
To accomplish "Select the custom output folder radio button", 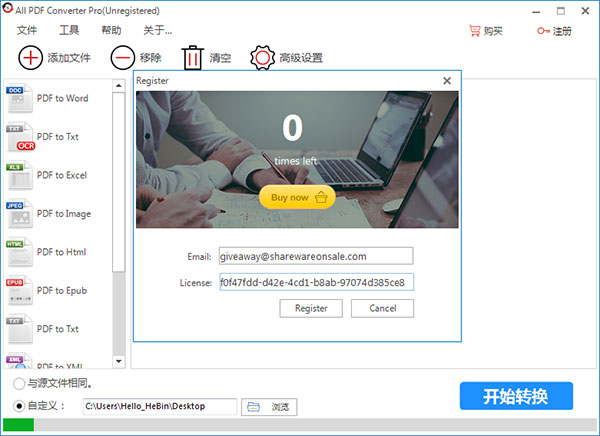I will [x=19, y=406].
